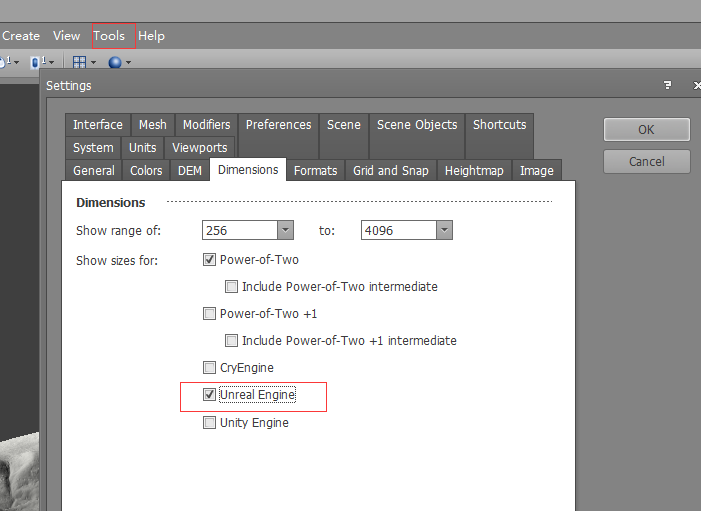Switch to the Heightmap tab
The width and height of the screenshot is (701, 511).
coord(474,171)
